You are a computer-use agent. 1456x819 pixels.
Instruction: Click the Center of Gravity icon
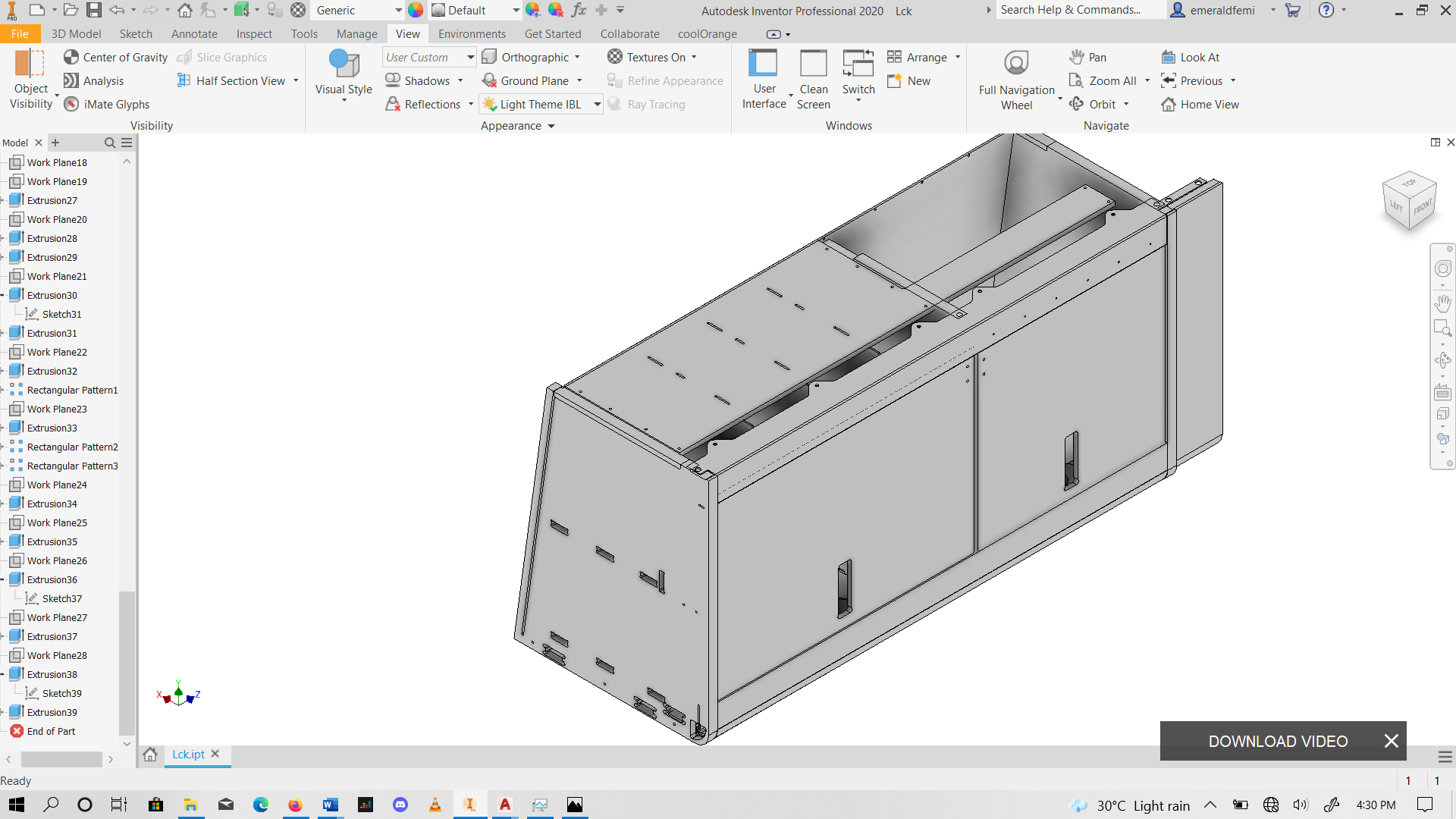(71, 57)
